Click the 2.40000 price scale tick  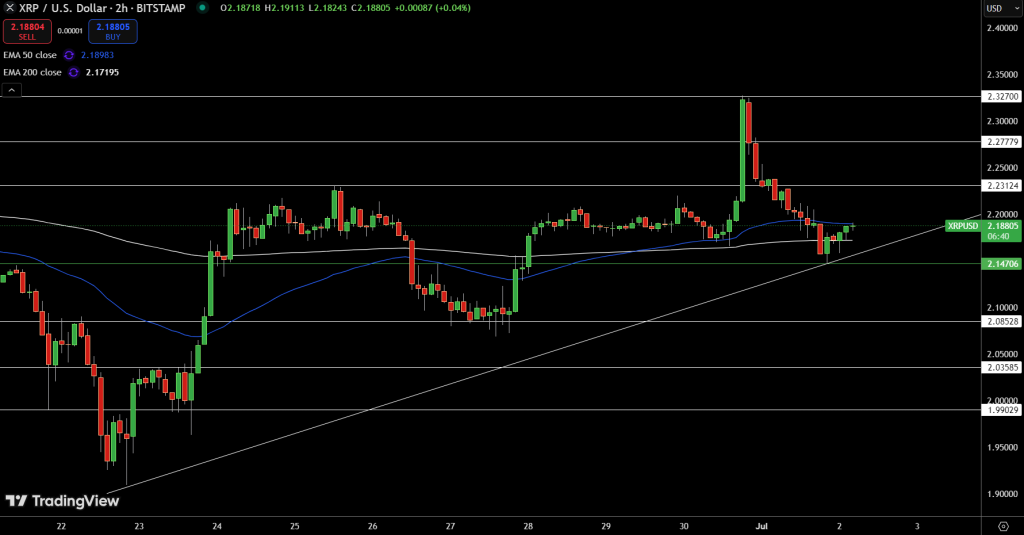pos(1002,28)
